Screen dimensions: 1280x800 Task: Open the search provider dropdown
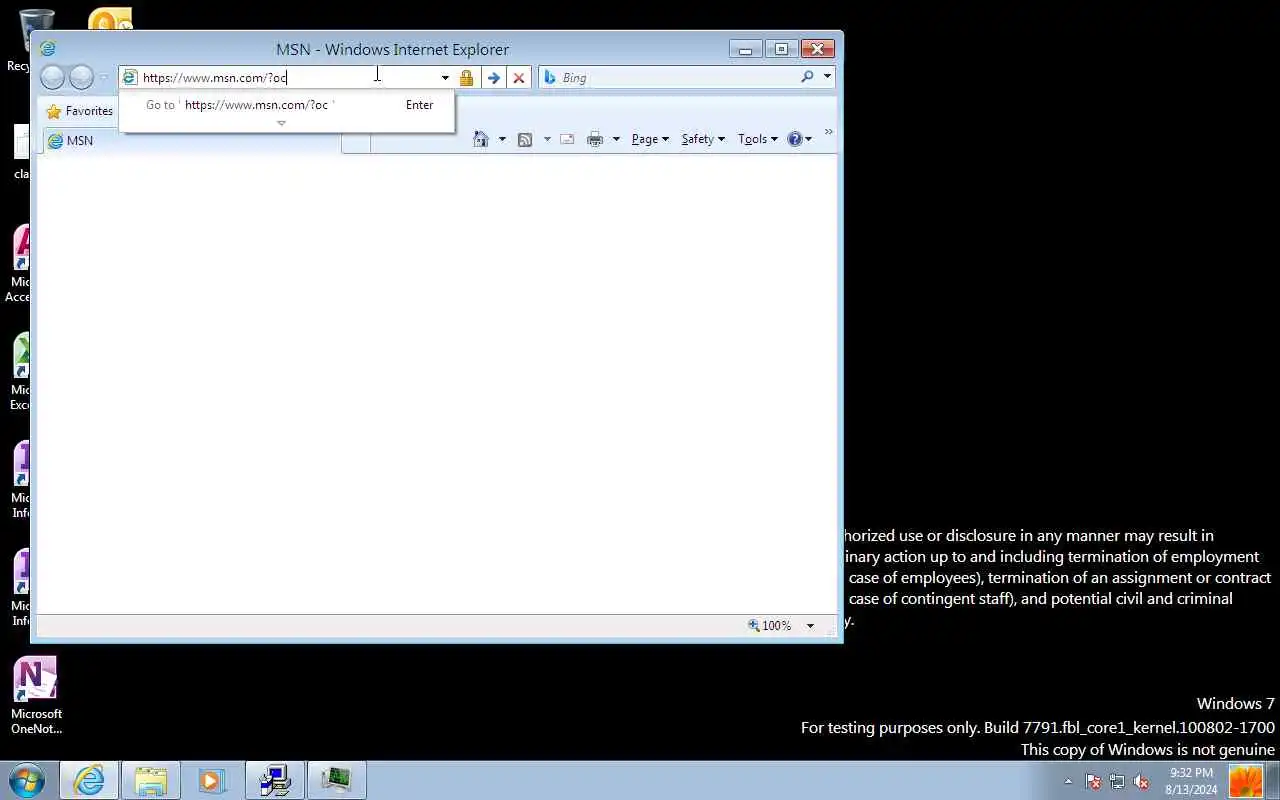click(x=827, y=77)
